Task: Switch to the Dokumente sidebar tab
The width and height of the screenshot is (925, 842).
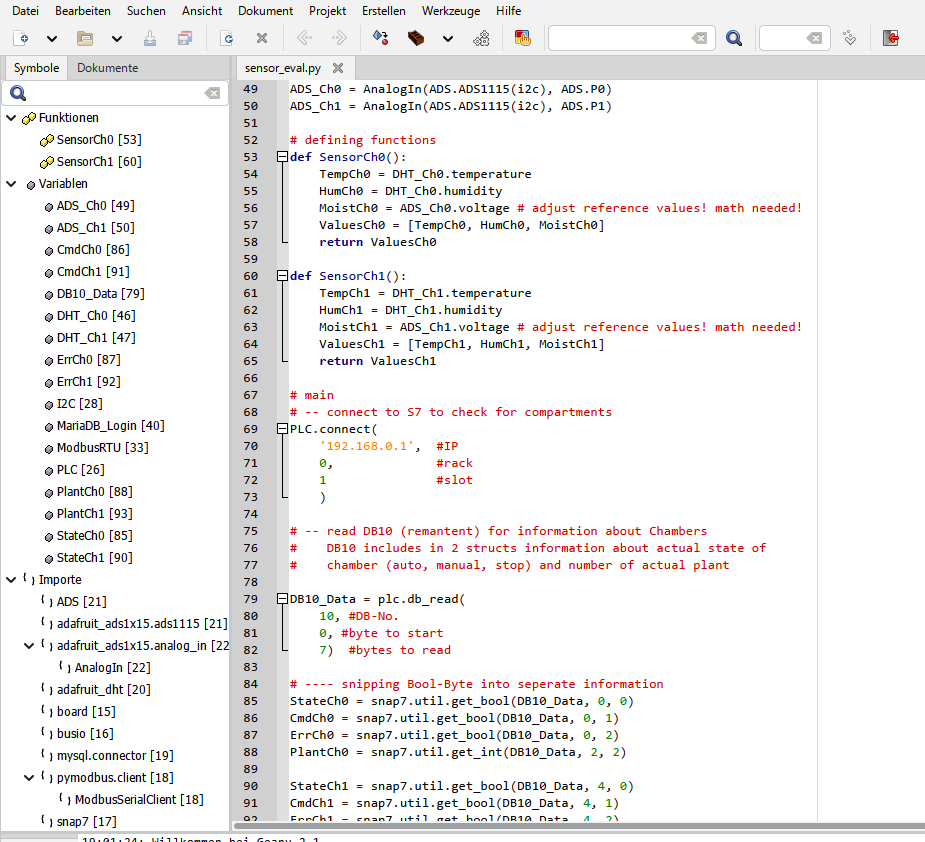Action: point(107,68)
